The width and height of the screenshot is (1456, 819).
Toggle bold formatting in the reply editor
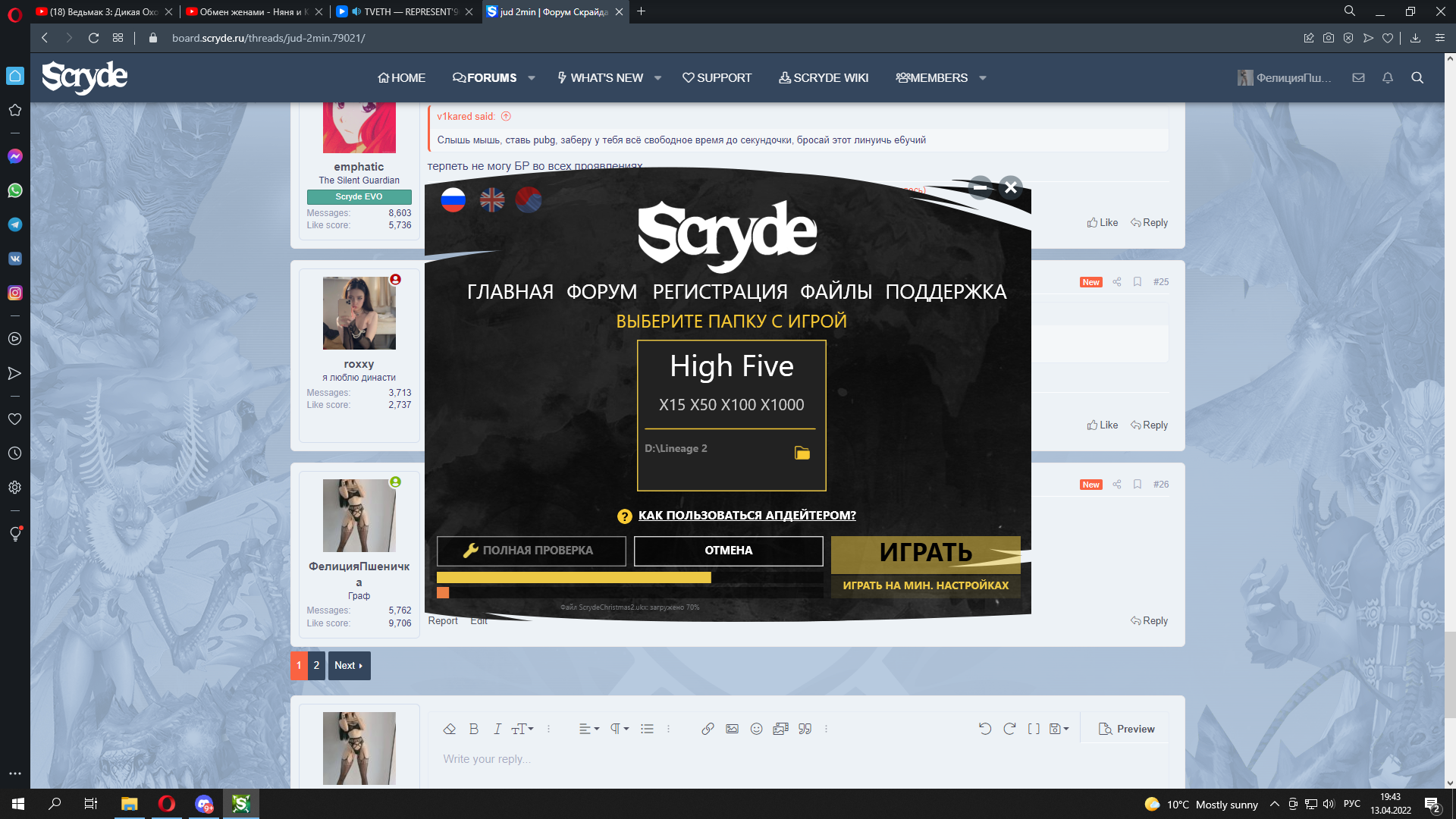[x=473, y=728]
